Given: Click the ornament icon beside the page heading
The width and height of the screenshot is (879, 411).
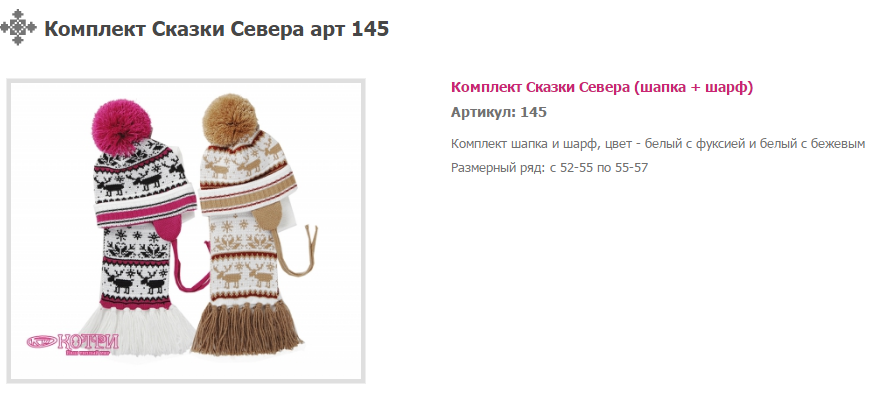Looking at the screenshot, I should (18, 27).
